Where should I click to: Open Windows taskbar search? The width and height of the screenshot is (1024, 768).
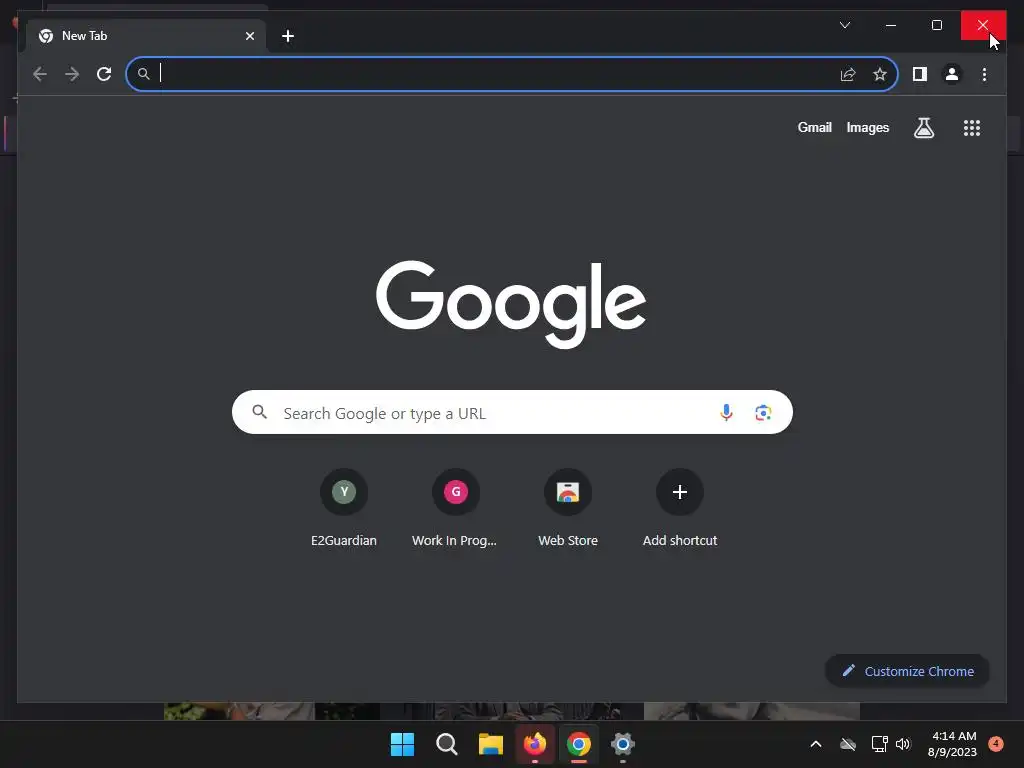point(447,744)
